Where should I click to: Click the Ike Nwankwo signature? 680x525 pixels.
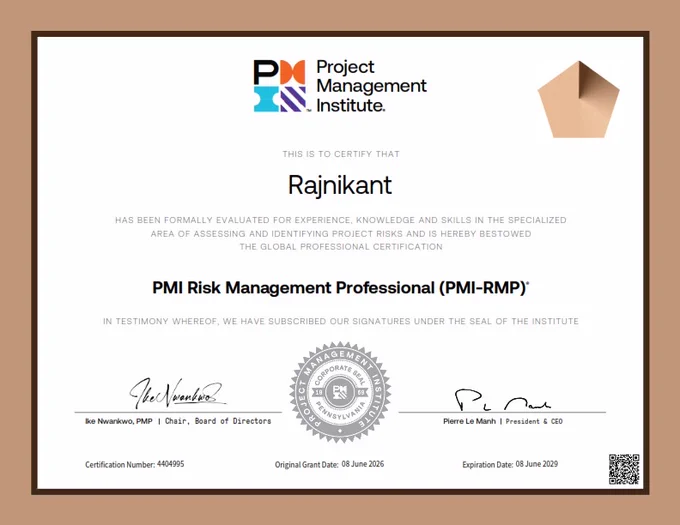177,393
